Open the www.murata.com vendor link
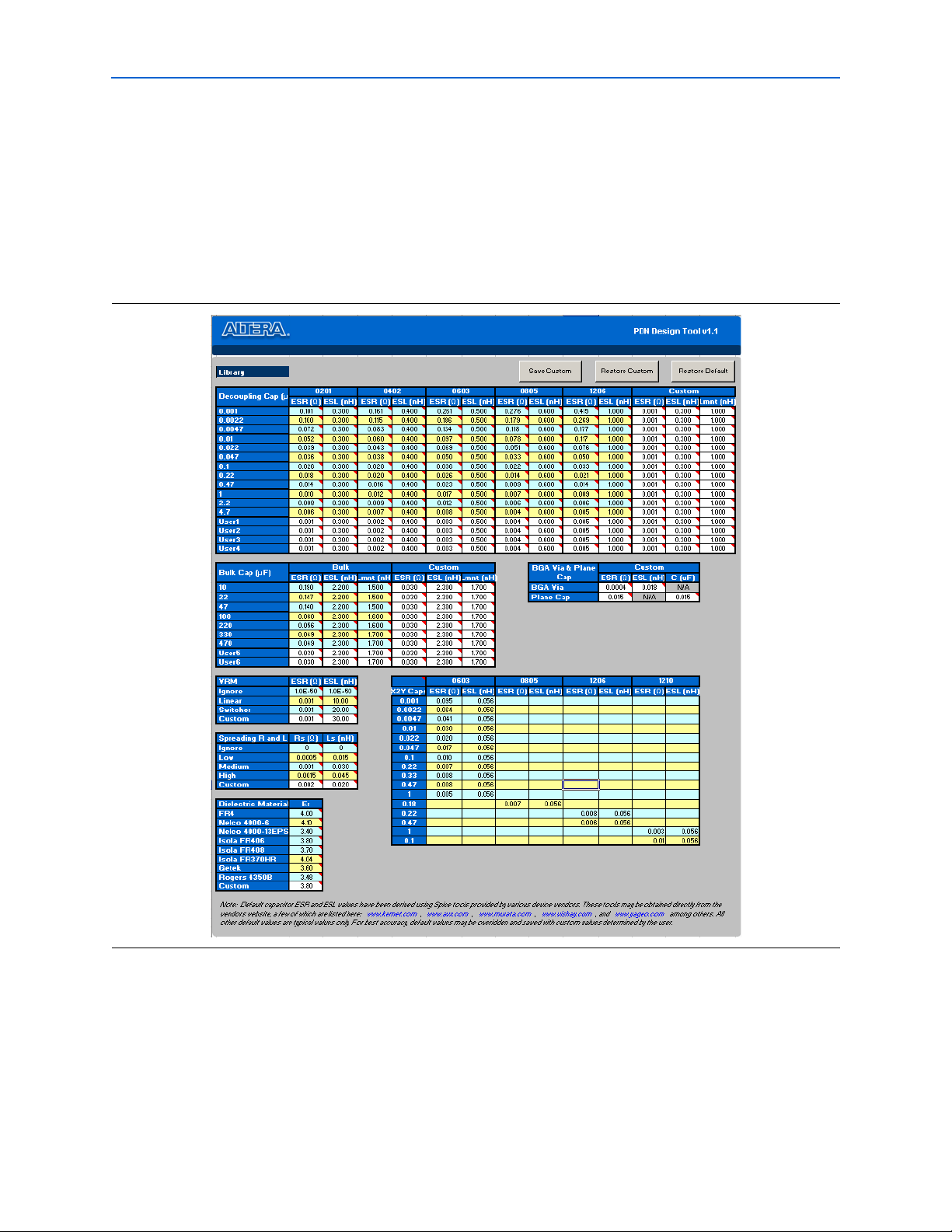Viewport: 952px width, 1232px height. tap(505, 914)
